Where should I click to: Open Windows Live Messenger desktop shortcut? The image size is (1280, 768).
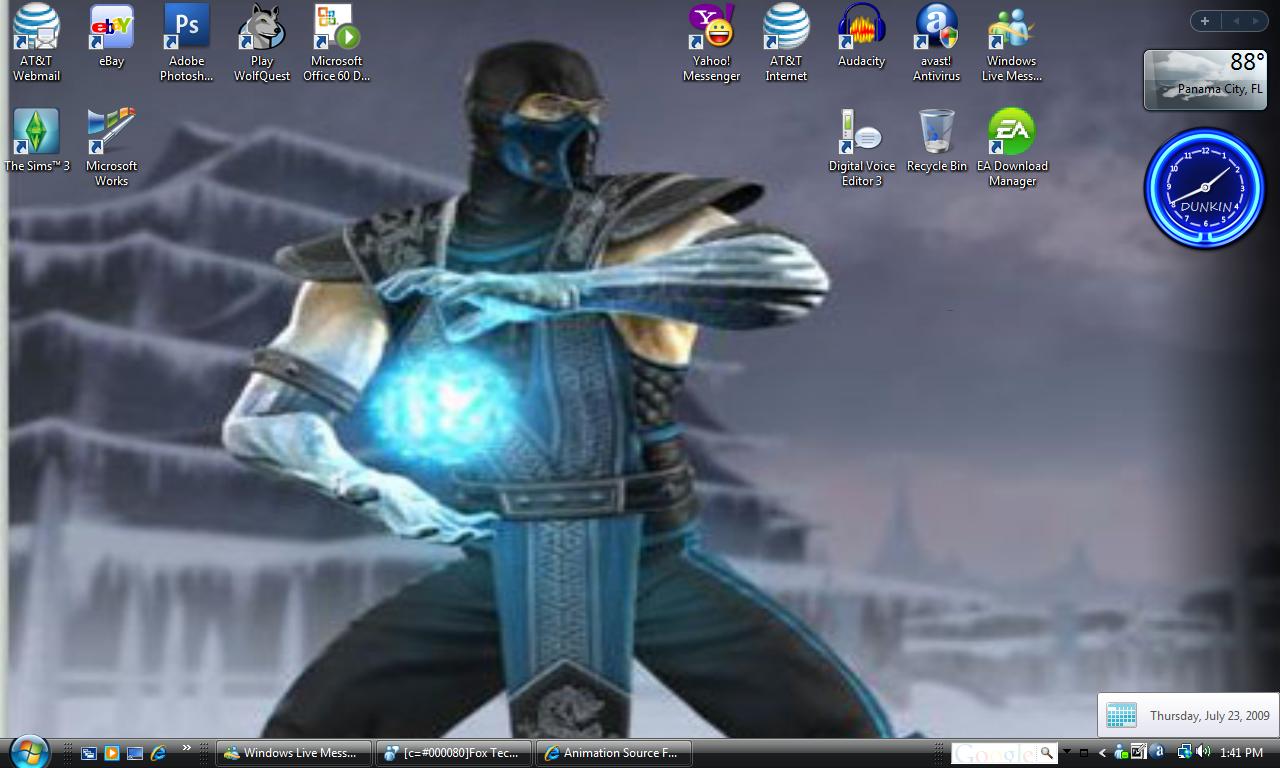coord(1011,42)
